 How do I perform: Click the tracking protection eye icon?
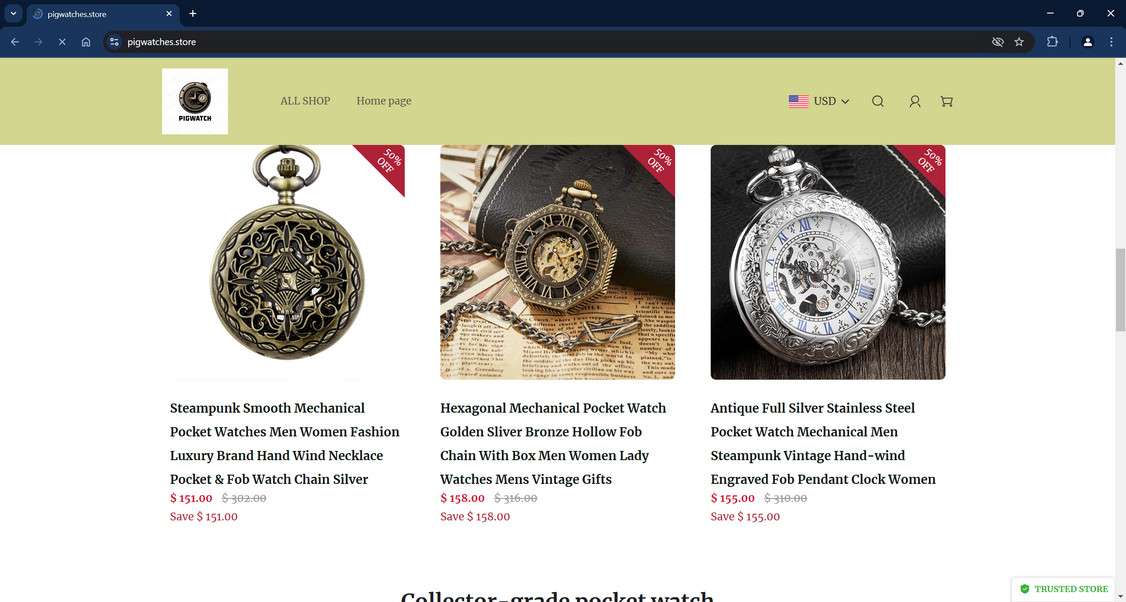997,42
